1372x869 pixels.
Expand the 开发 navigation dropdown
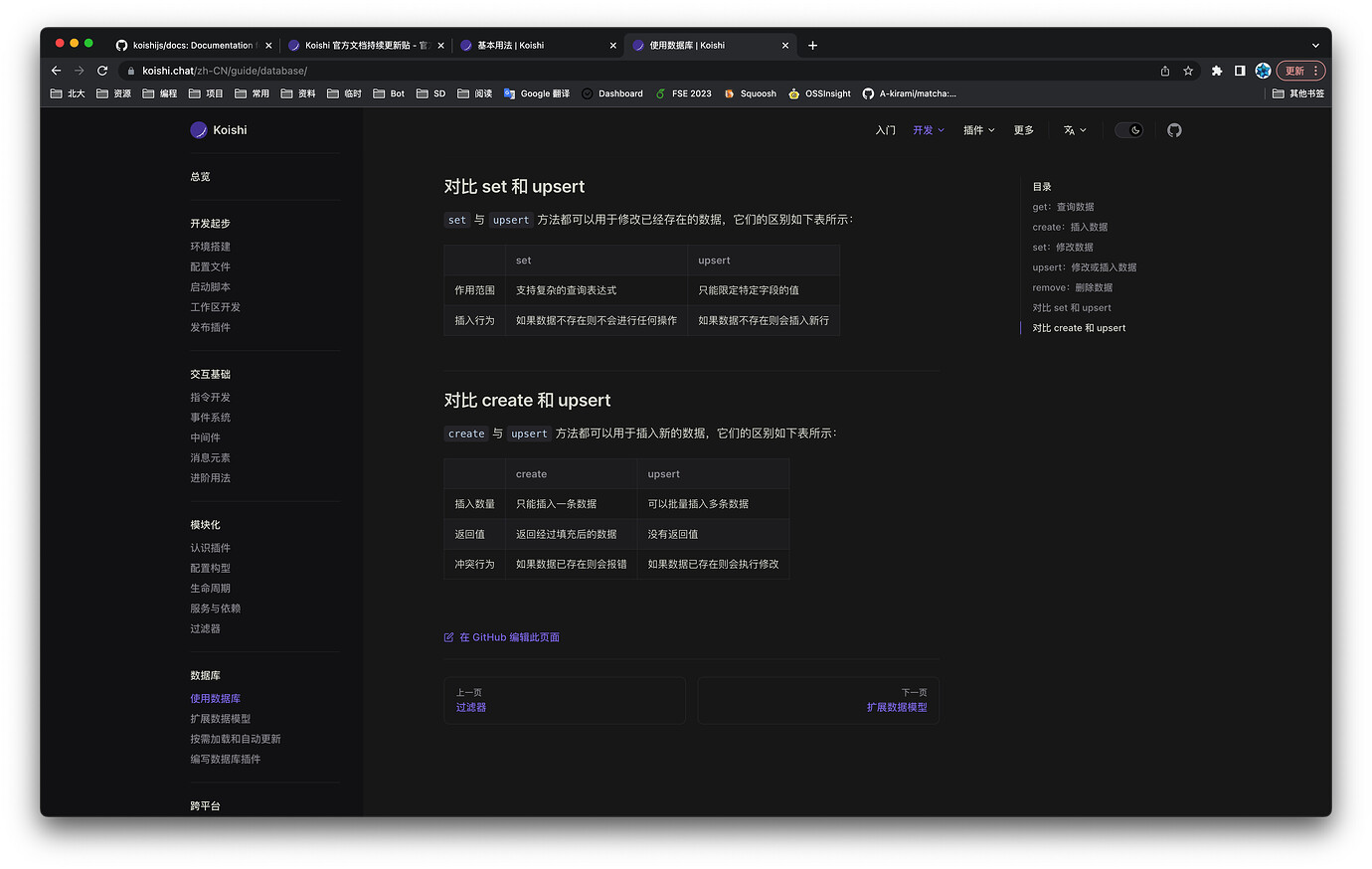coord(927,129)
